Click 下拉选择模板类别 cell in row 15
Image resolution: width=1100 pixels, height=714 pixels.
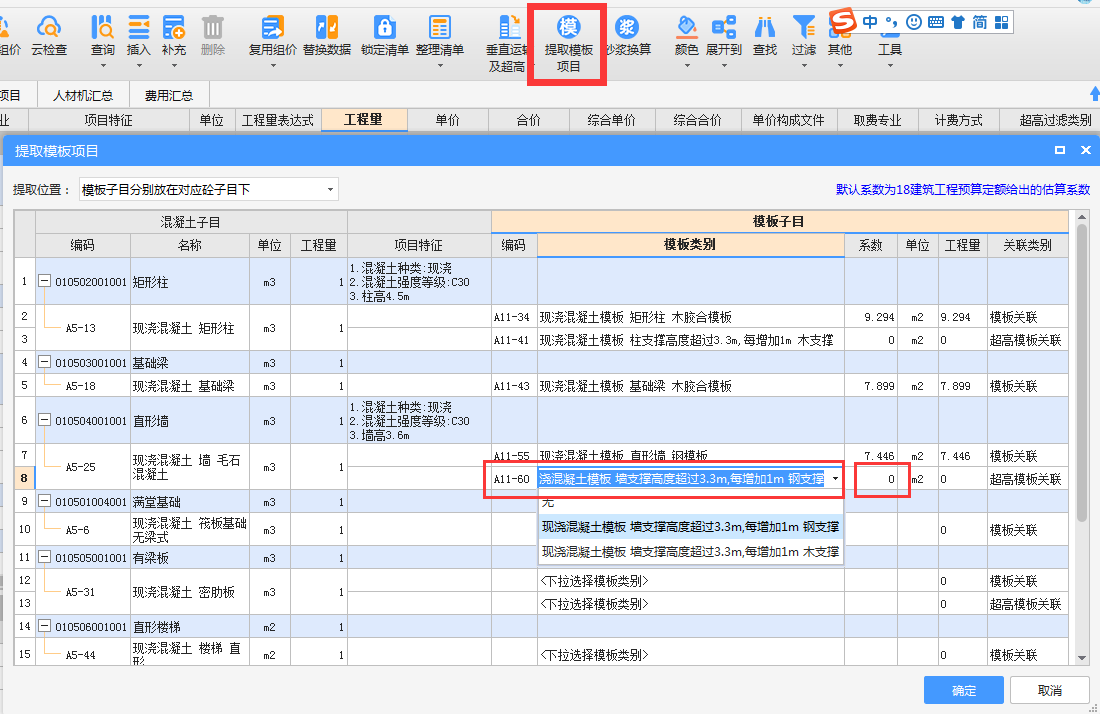pyautogui.click(x=690, y=654)
